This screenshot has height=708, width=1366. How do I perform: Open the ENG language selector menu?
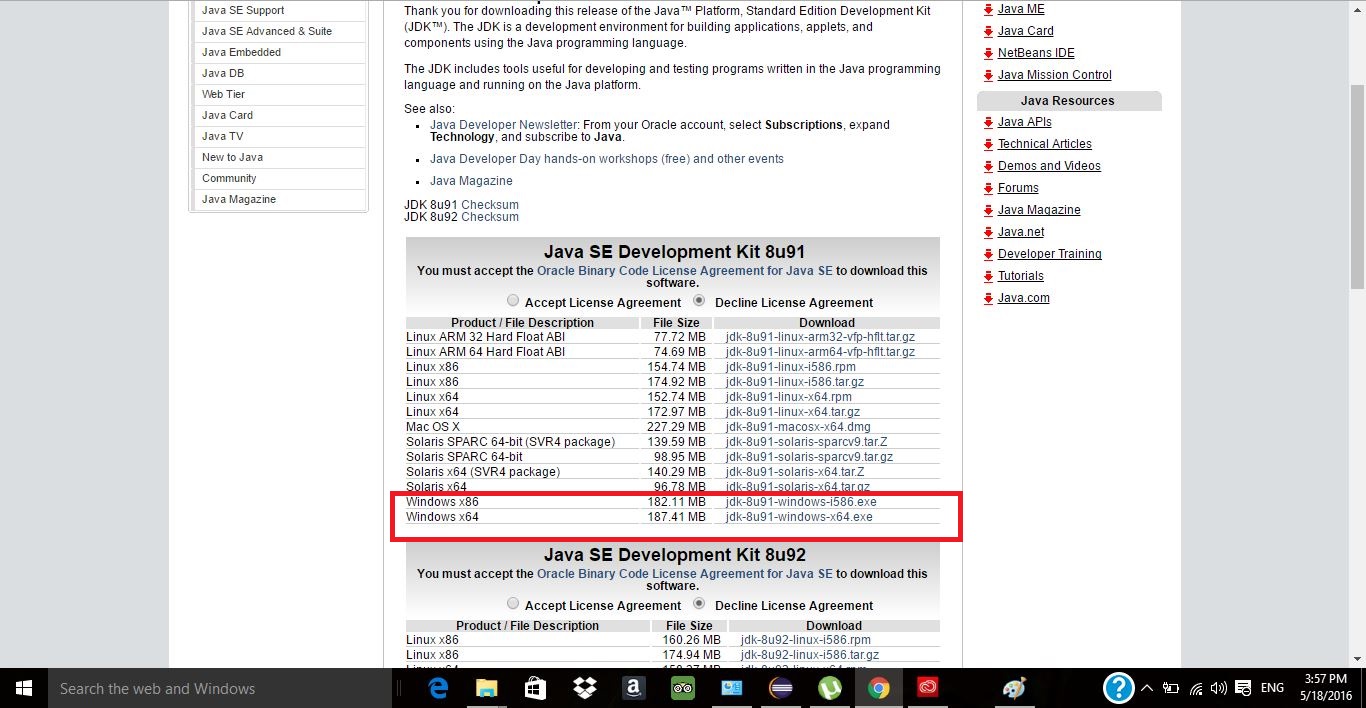point(1271,688)
